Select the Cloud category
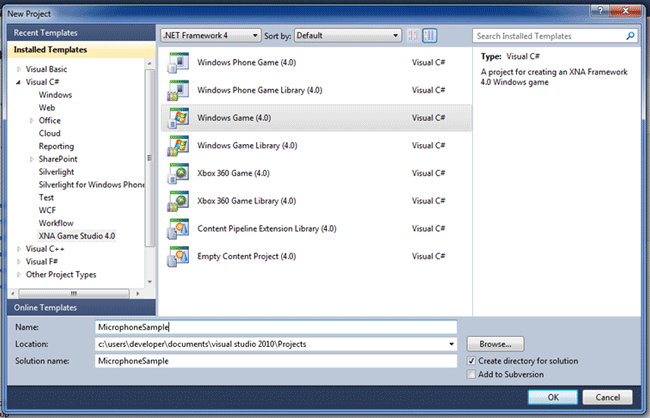The image size is (650, 418). click(49, 134)
